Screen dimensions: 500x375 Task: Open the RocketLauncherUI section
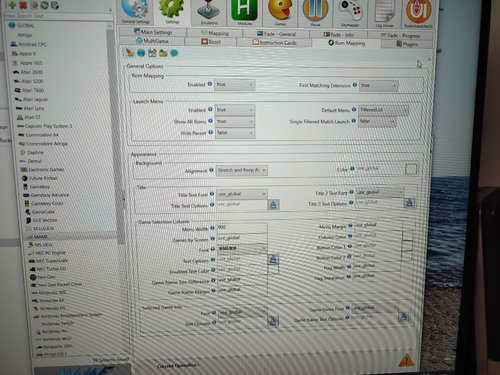tap(419, 14)
